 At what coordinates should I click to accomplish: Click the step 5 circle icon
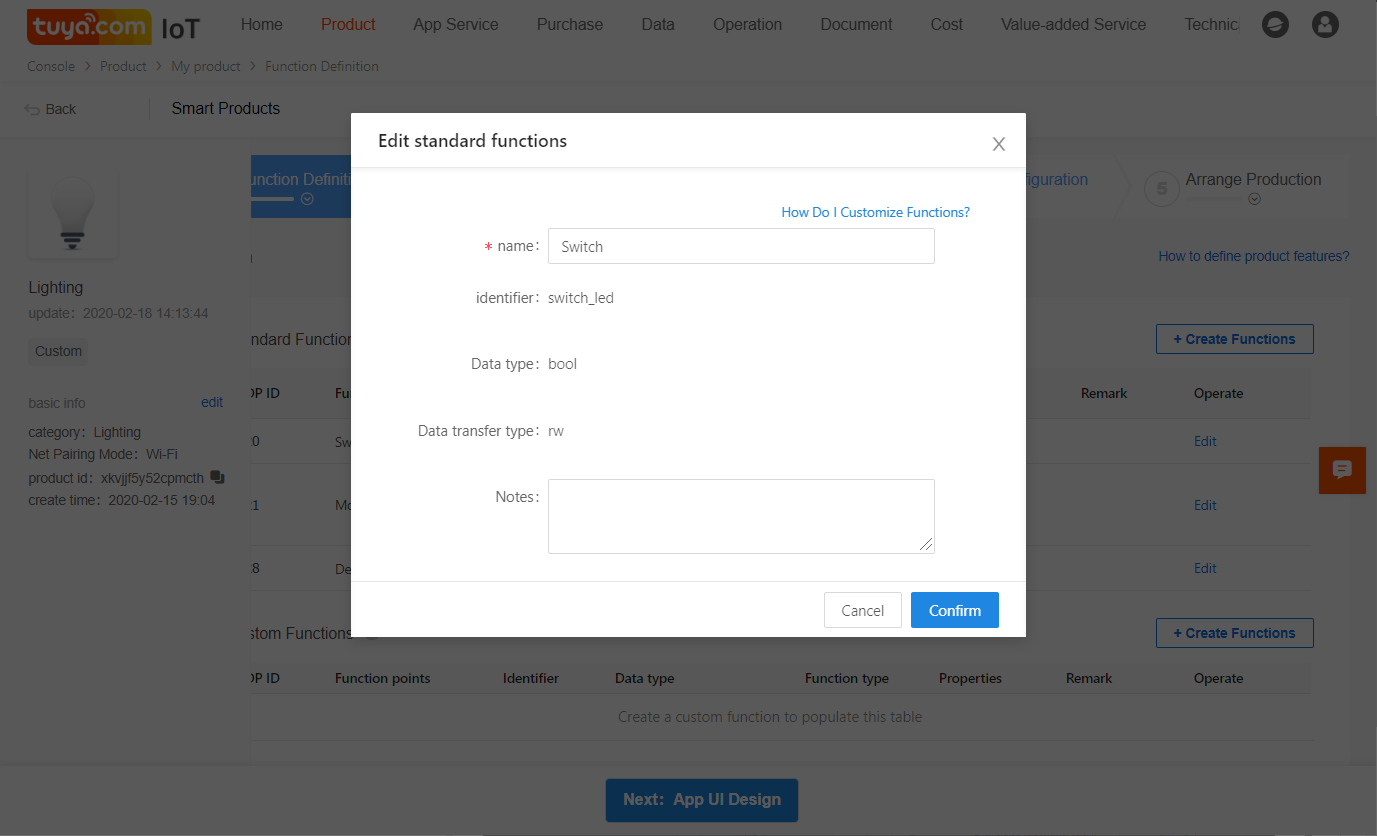(x=1161, y=188)
